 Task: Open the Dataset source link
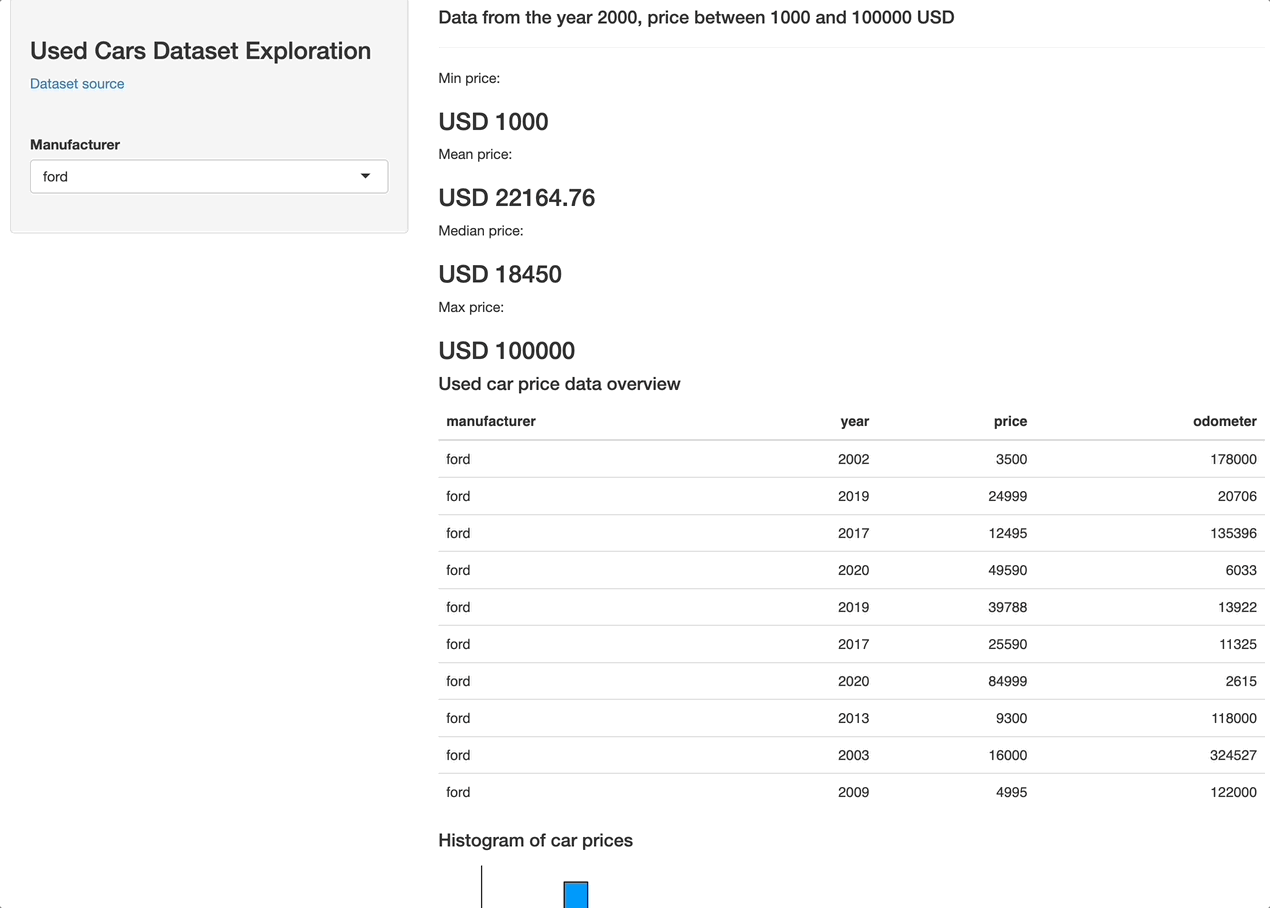coord(77,84)
